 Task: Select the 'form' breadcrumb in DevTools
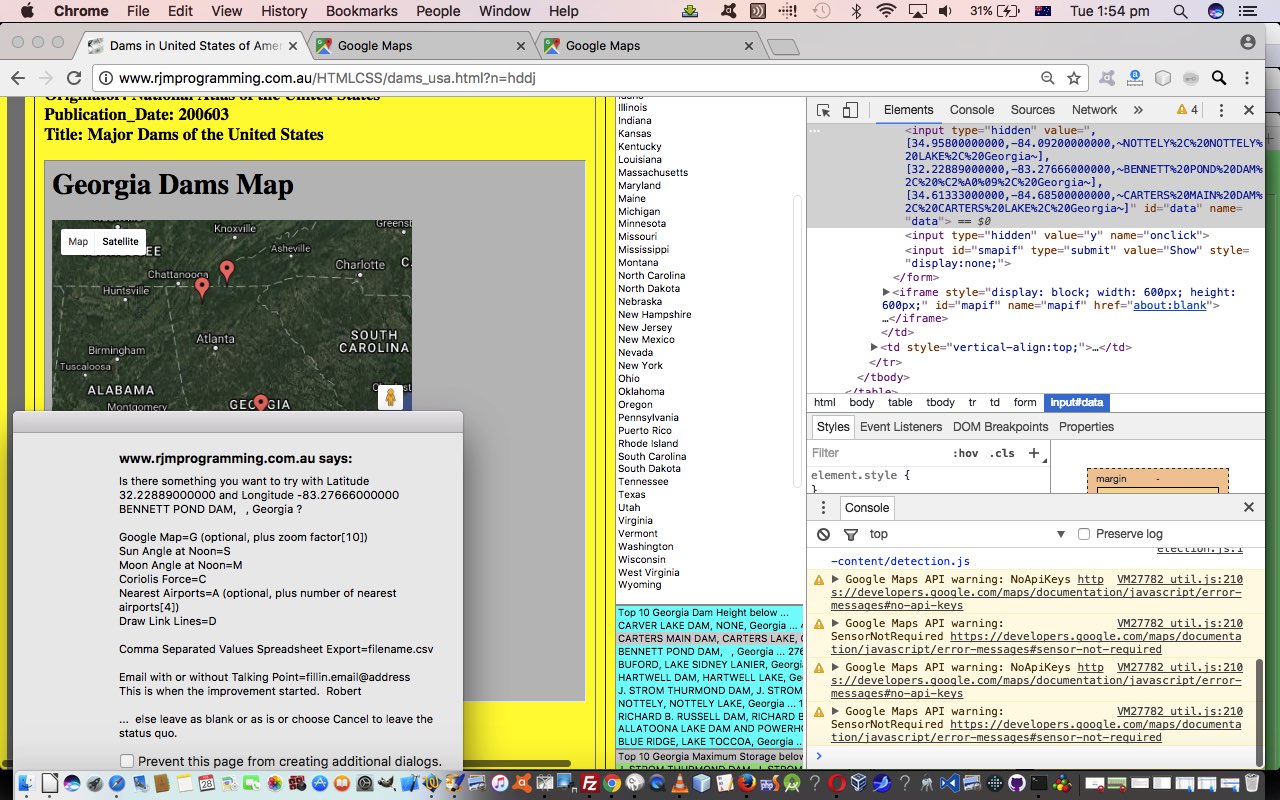(1025, 403)
